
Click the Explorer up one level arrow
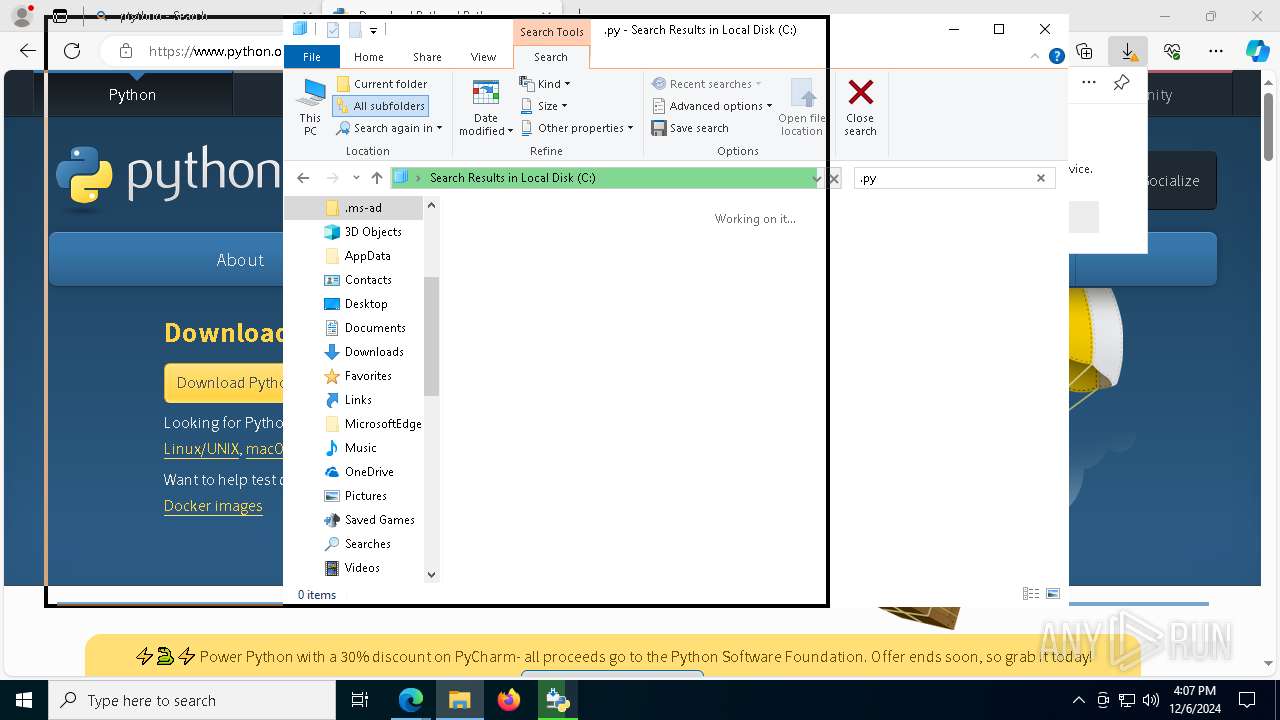(377, 178)
